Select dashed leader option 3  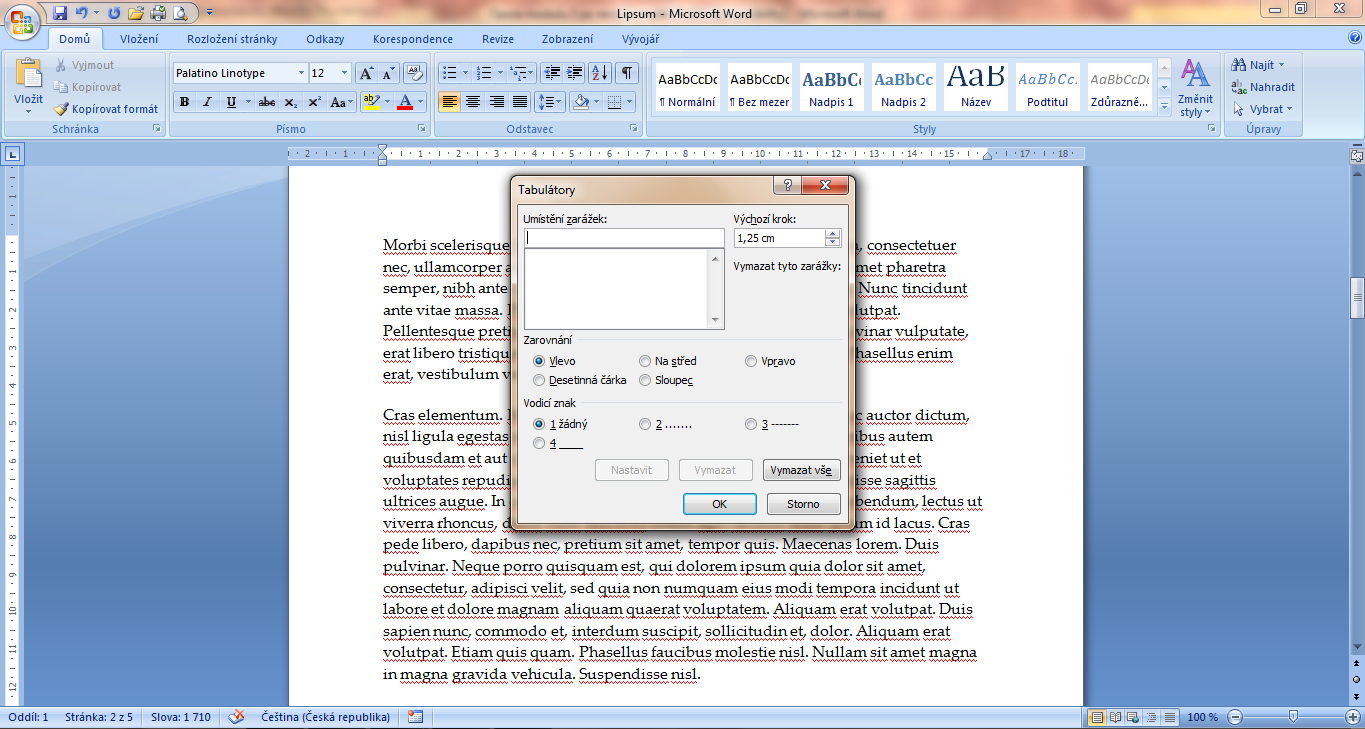coord(751,424)
